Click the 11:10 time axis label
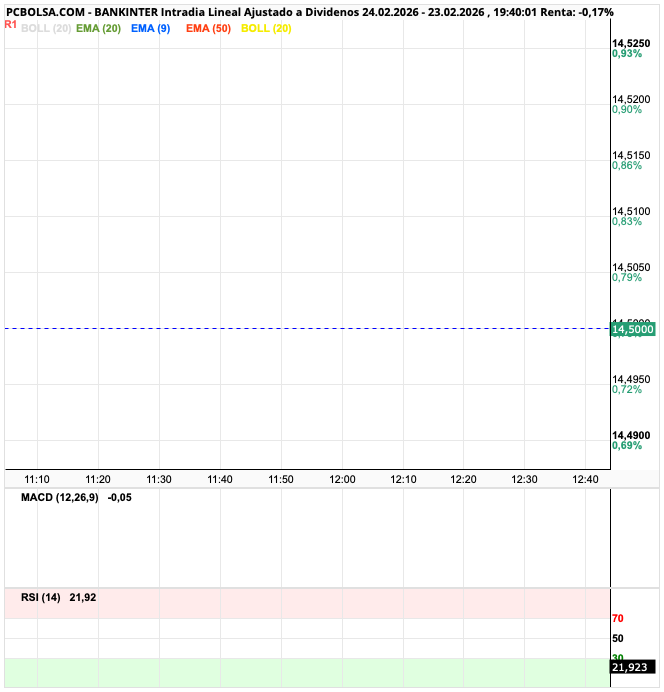664x692 pixels. (x=37, y=480)
